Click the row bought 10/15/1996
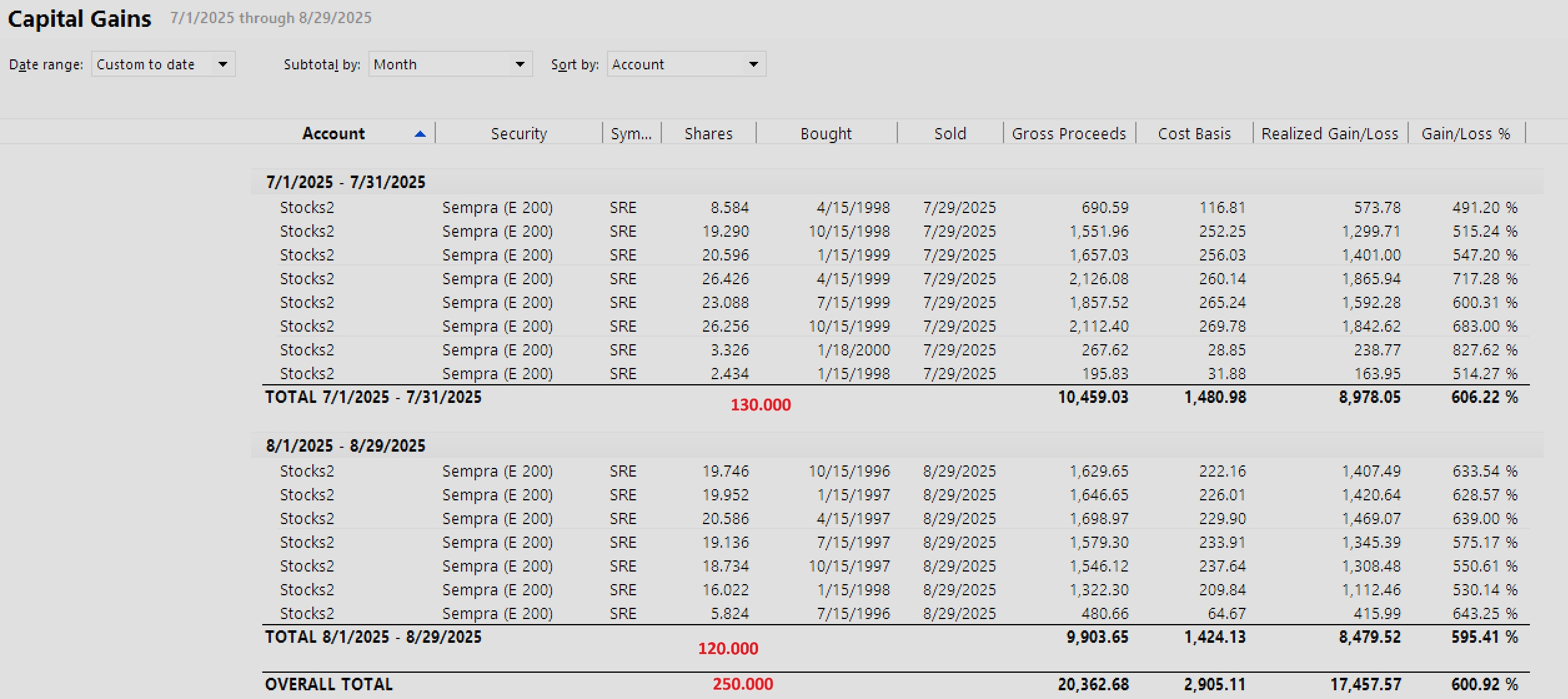The image size is (1568, 699). coord(849,471)
